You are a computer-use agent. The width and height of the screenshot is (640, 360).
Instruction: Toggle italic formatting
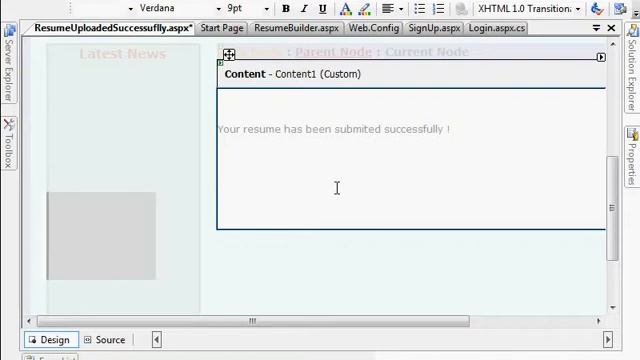click(x=304, y=9)
